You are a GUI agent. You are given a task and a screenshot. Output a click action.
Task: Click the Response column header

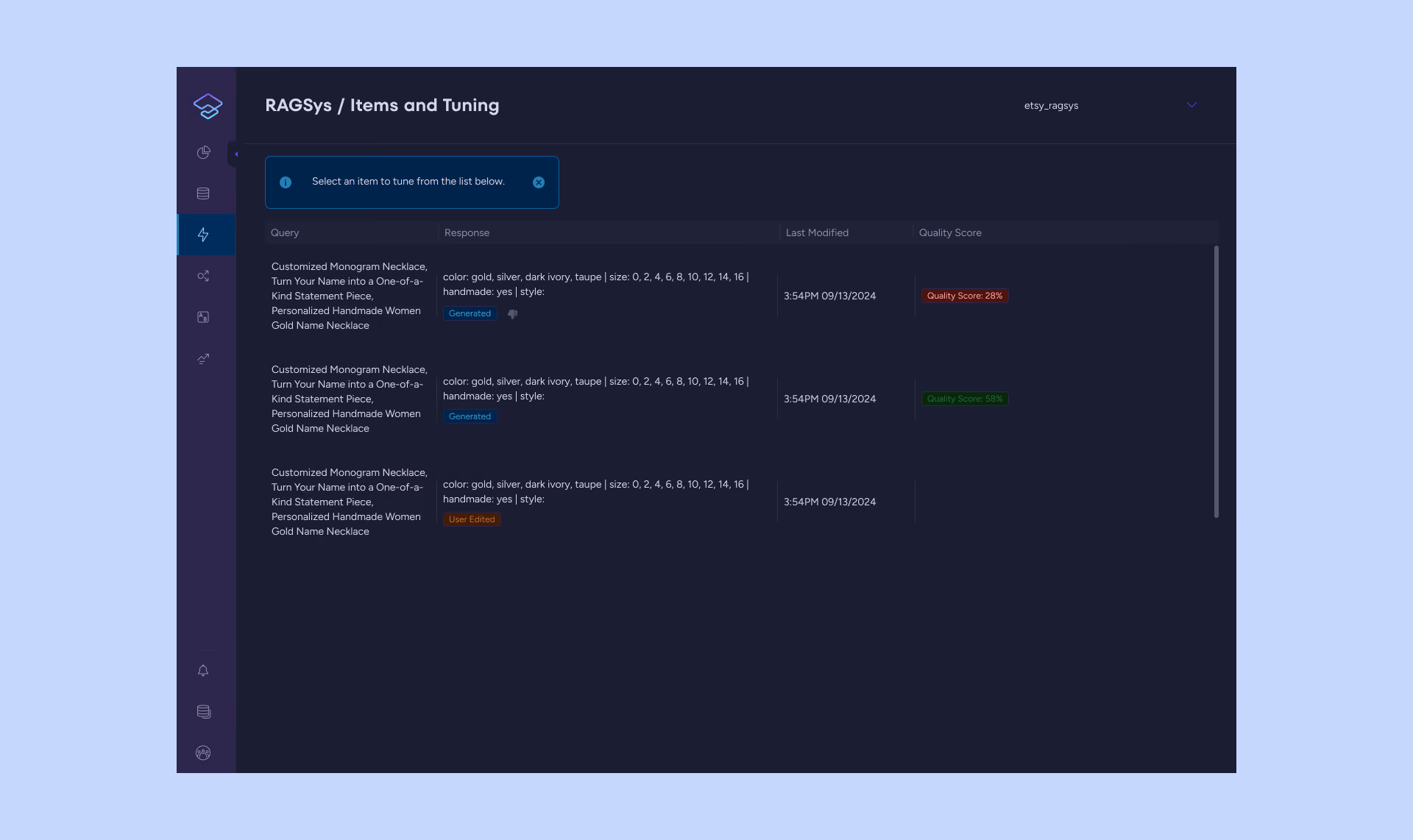pyautogui.click(x=467, y=232)
